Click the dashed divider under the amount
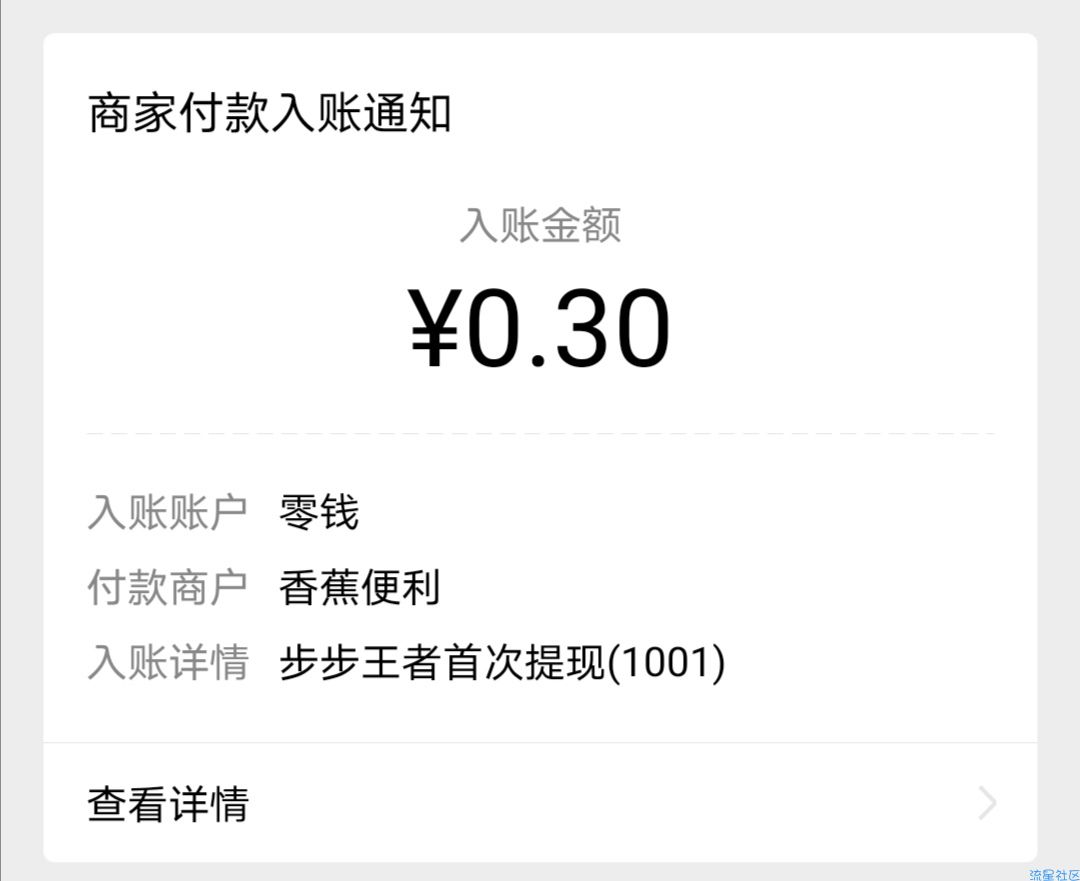Screen dimensions: 1080x881 (540, 434)
